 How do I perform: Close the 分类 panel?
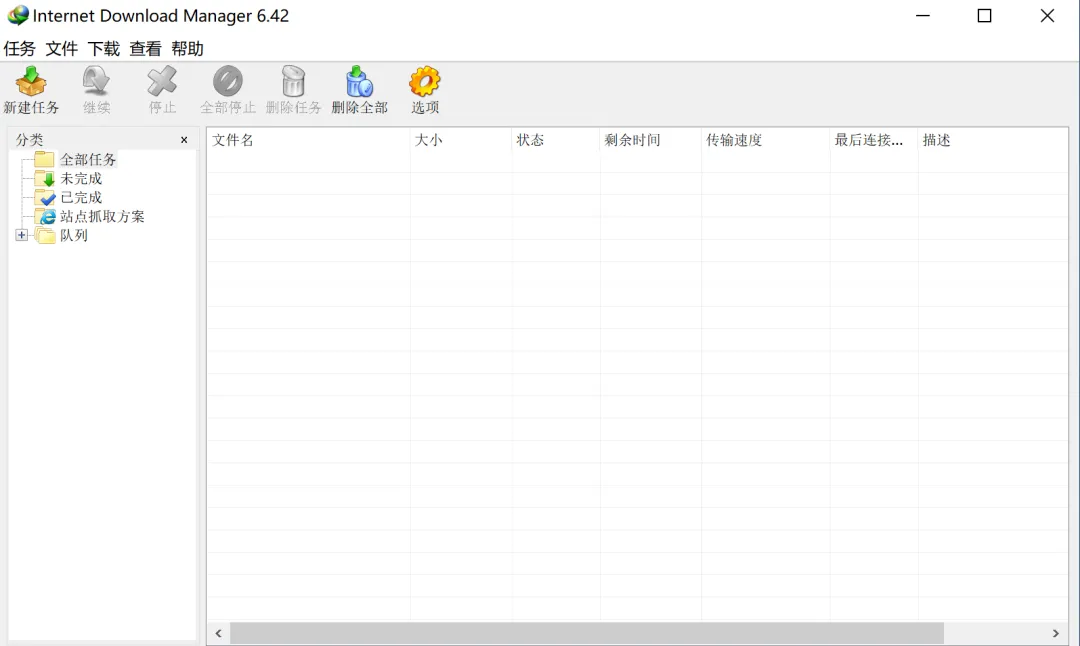(184, 140)
